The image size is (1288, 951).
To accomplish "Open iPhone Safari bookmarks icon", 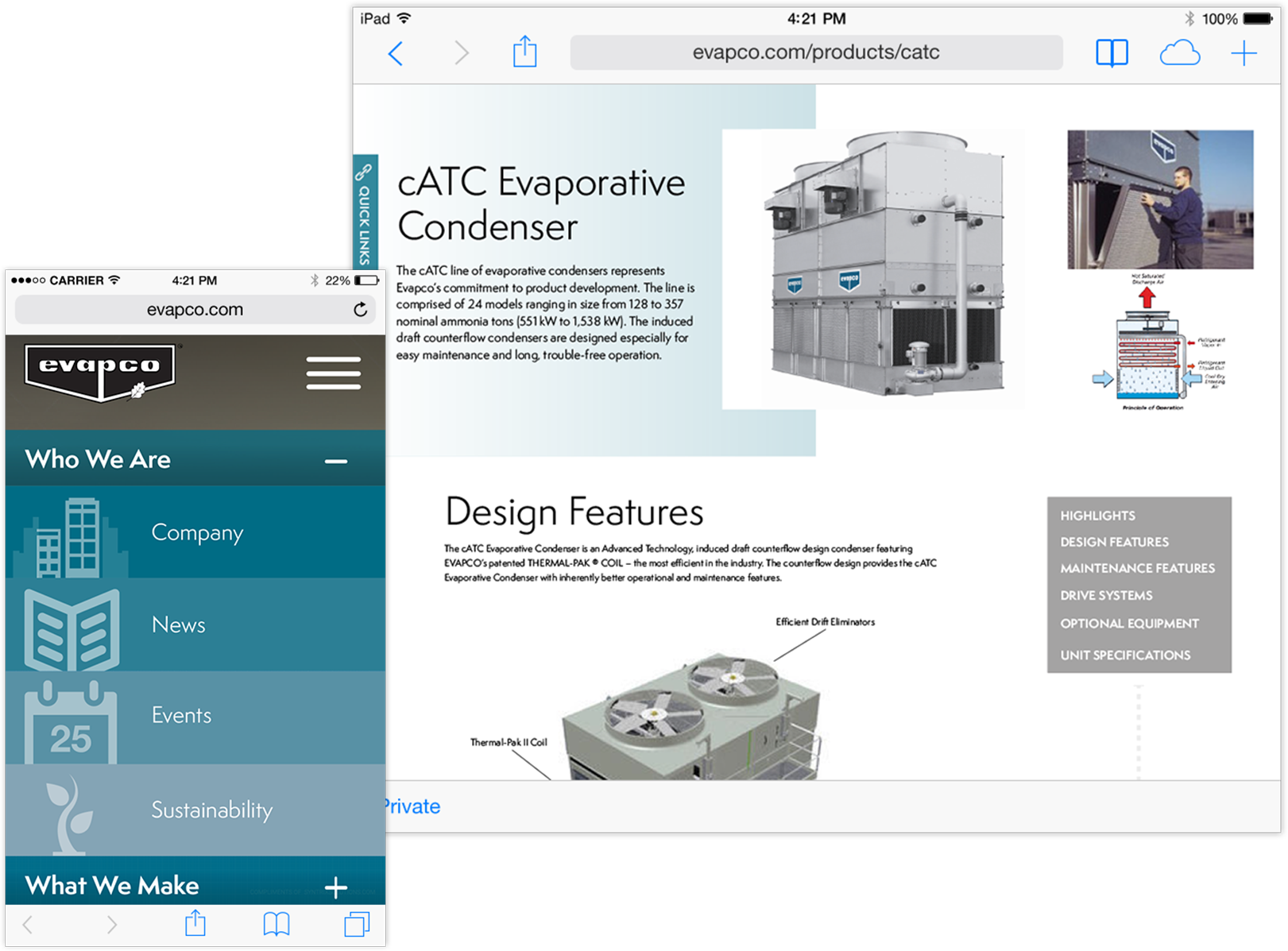I will click(x=277, y=924).
